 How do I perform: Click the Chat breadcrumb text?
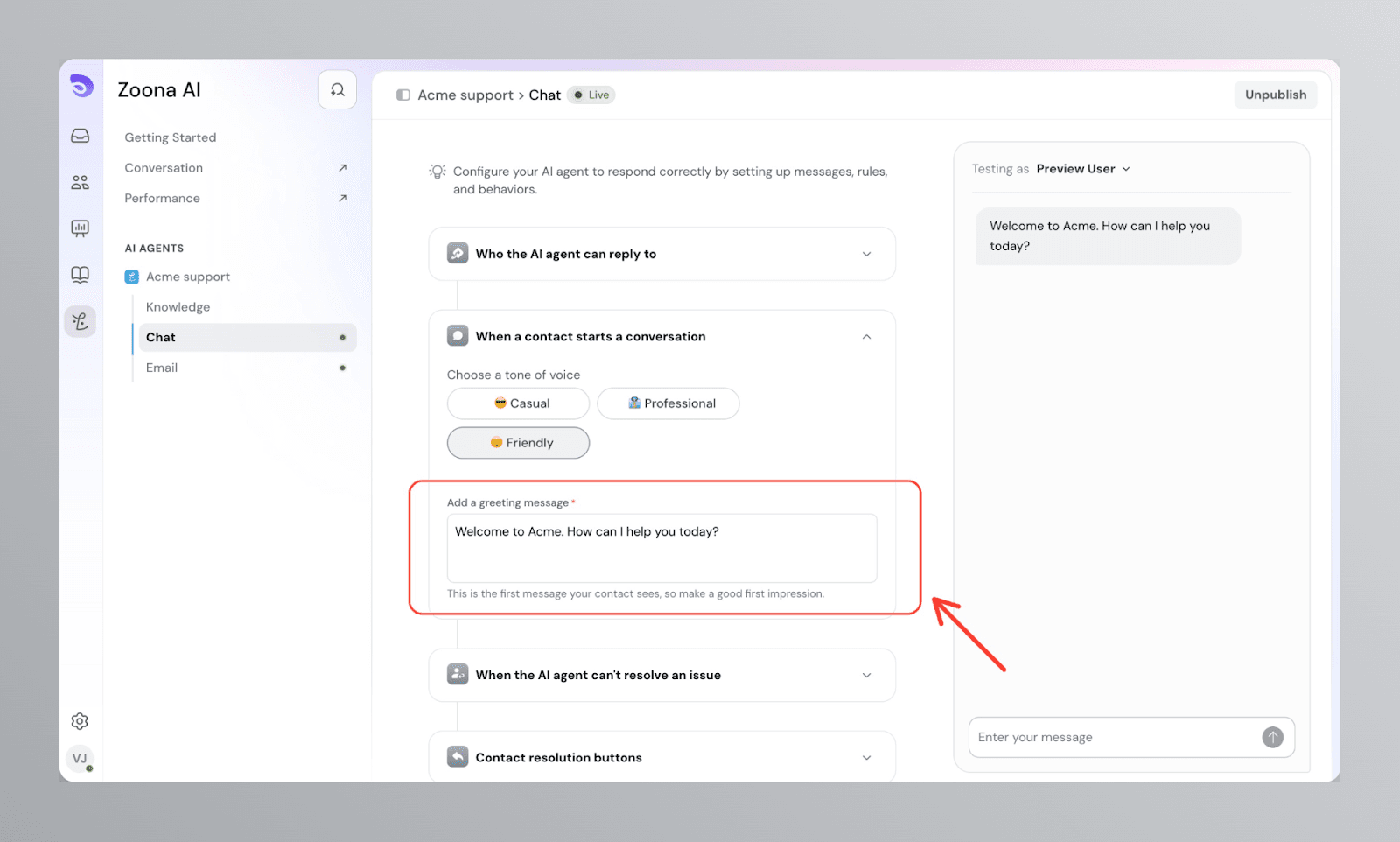click(x=544, y=95)
